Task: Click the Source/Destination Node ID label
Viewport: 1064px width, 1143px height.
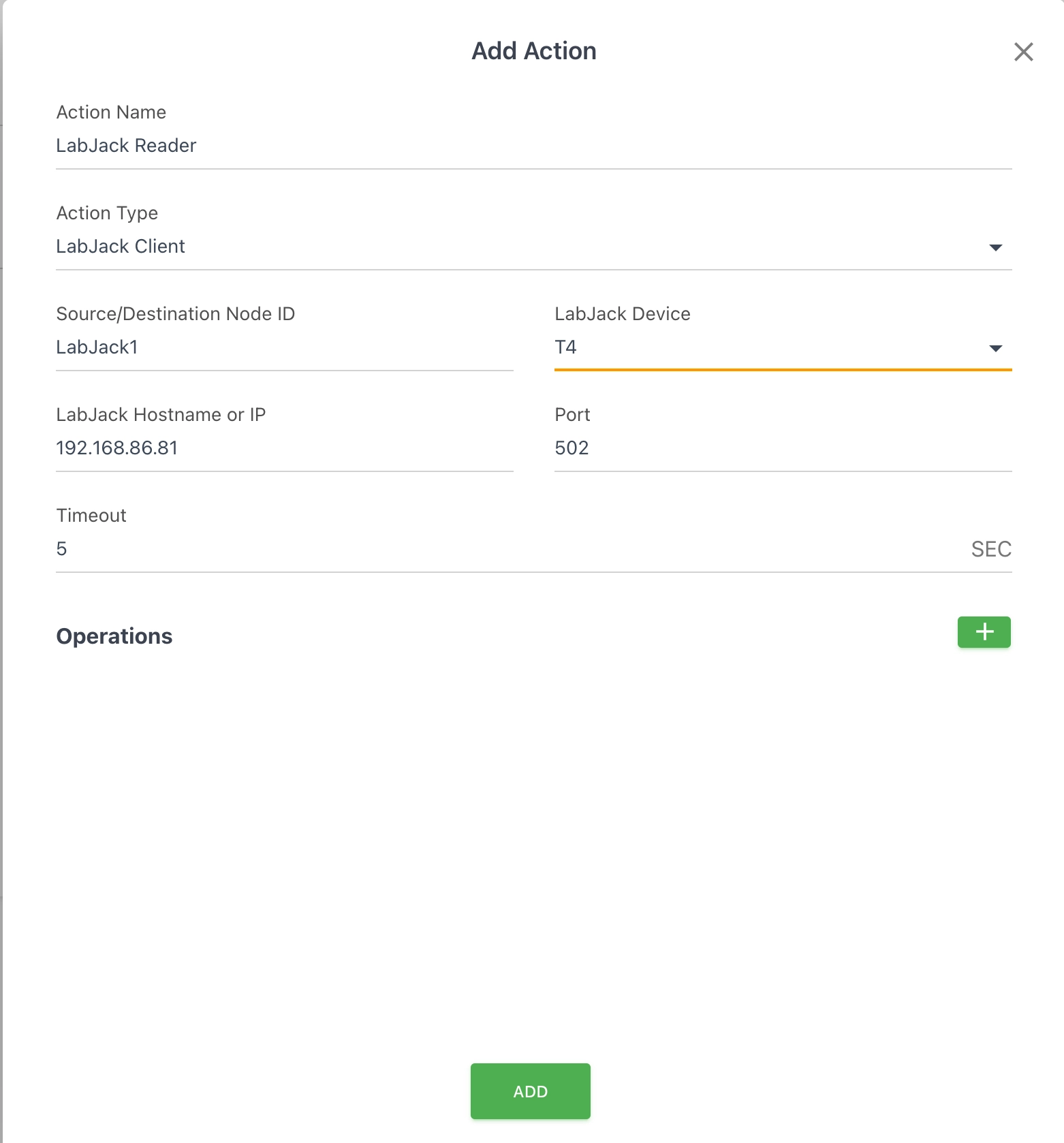Action: [175, 314]
